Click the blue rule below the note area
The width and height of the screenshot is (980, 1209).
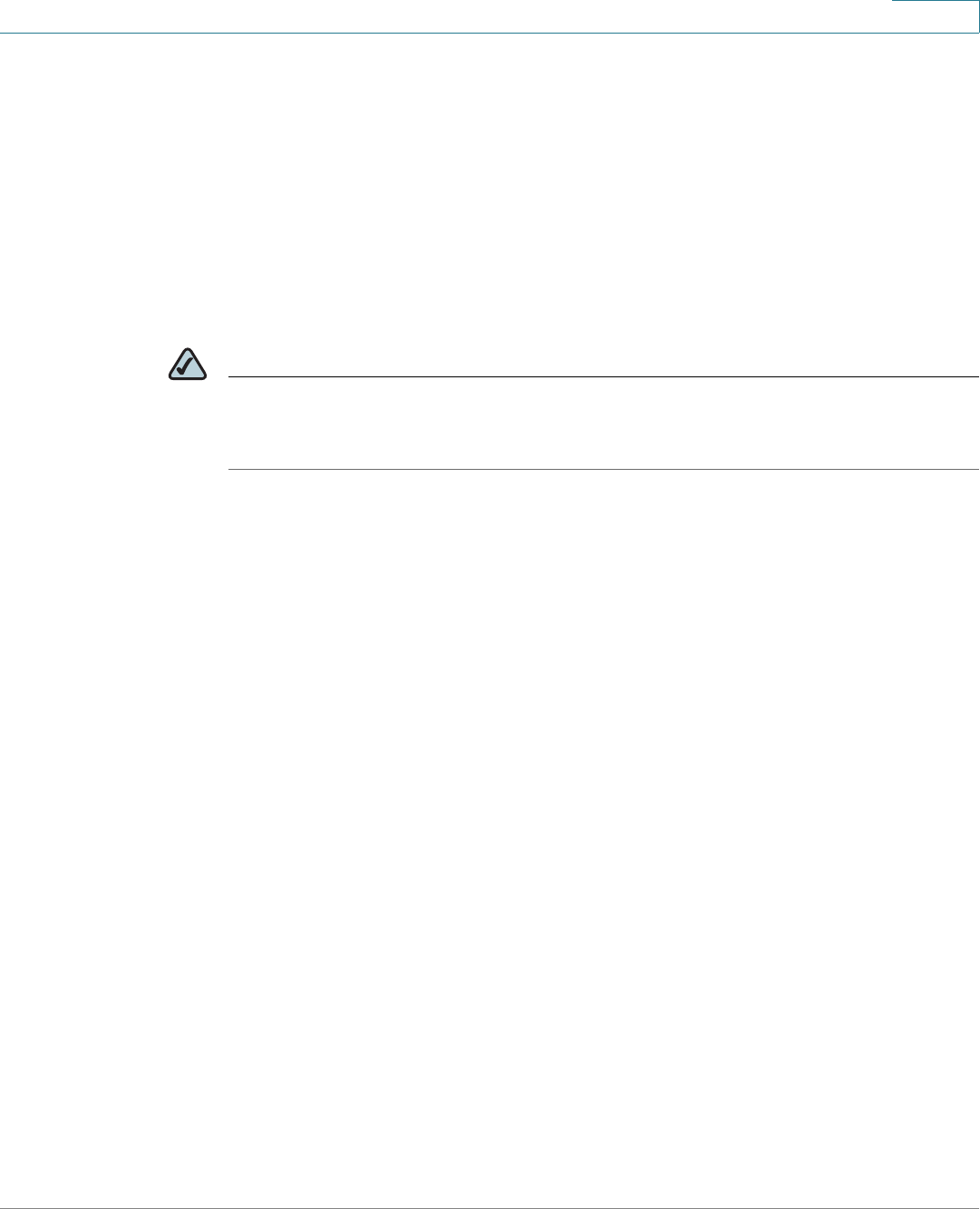604,469
